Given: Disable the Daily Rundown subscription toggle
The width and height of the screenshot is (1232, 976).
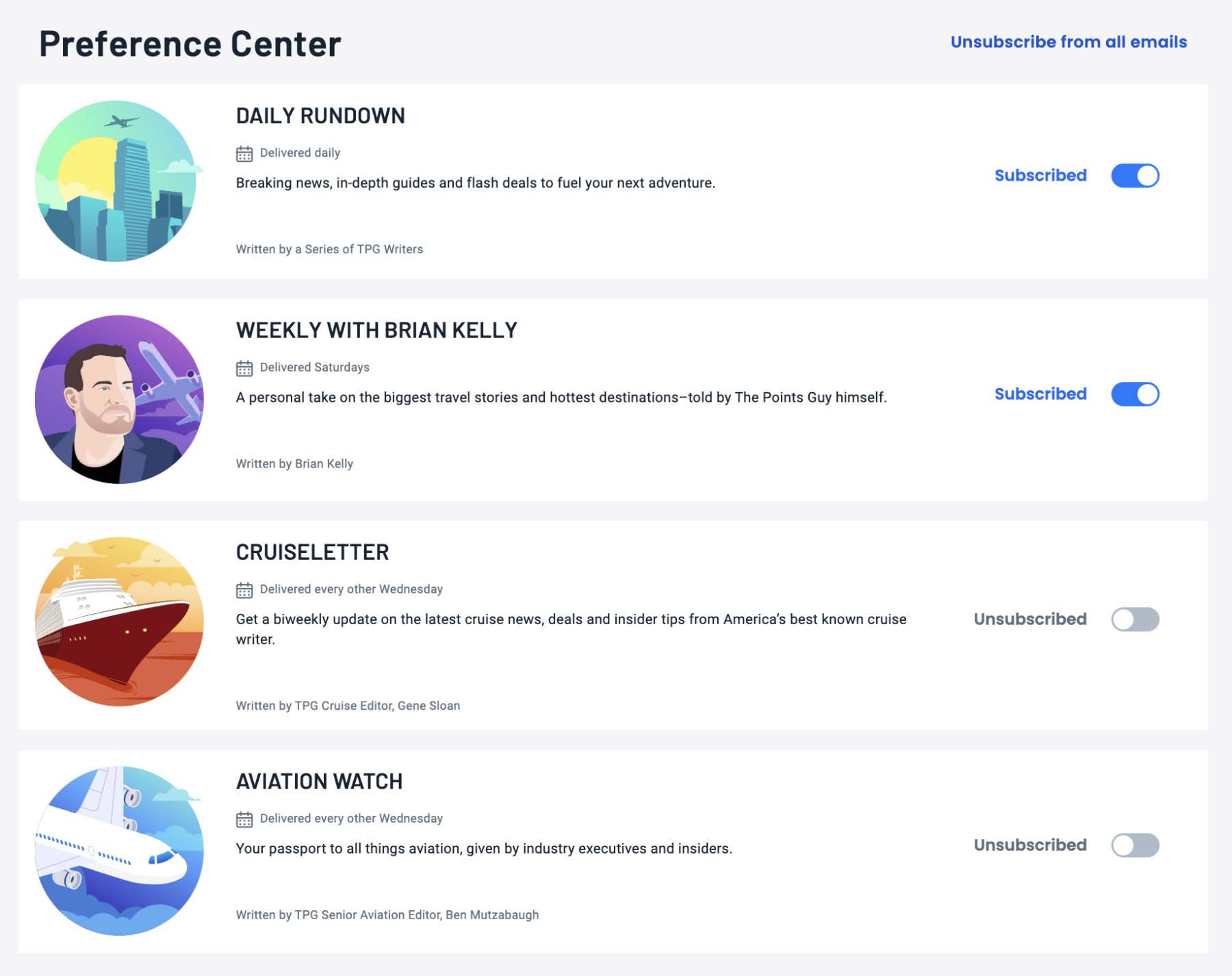Looking at the screenshot, I should tap(1135, 176).
